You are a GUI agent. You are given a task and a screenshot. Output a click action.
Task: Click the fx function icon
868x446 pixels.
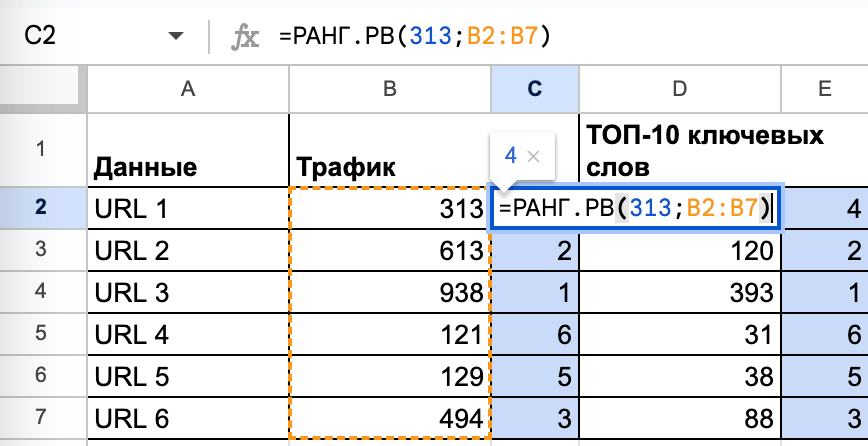pyautogui.click(x=245, y=37)
